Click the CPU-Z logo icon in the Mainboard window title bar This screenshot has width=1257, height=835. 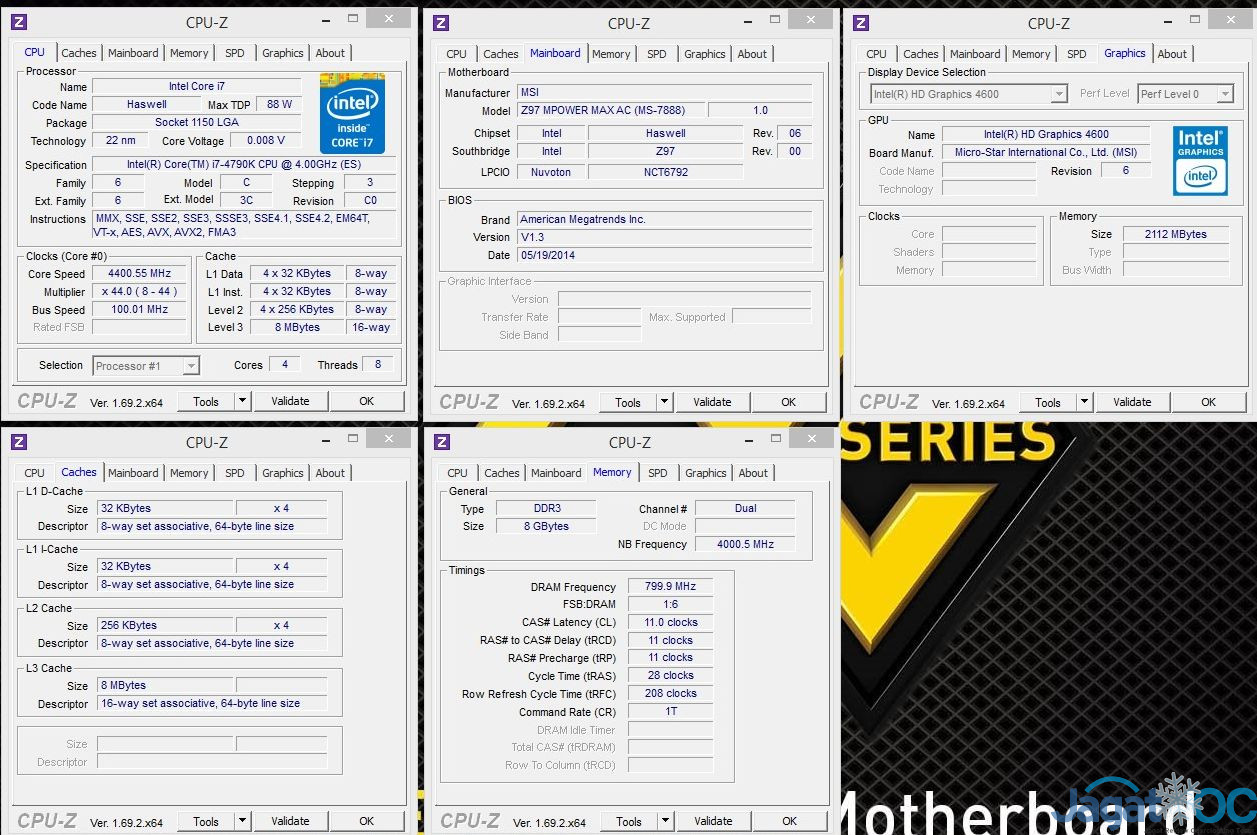(441, 23)
